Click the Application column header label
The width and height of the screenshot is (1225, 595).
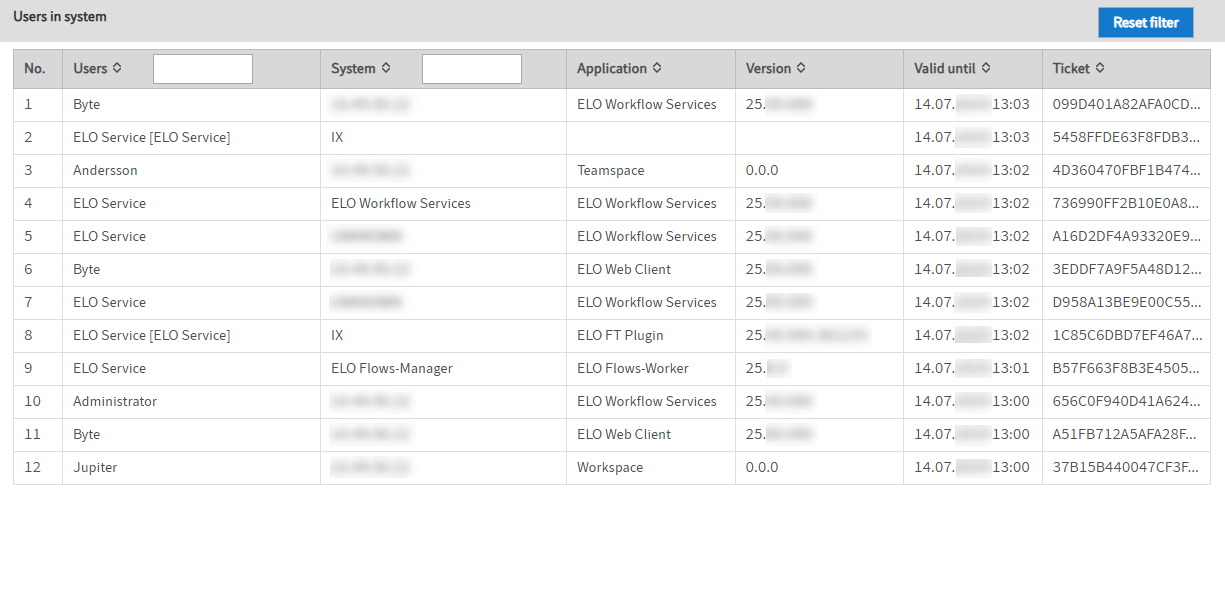coord(612,69)
